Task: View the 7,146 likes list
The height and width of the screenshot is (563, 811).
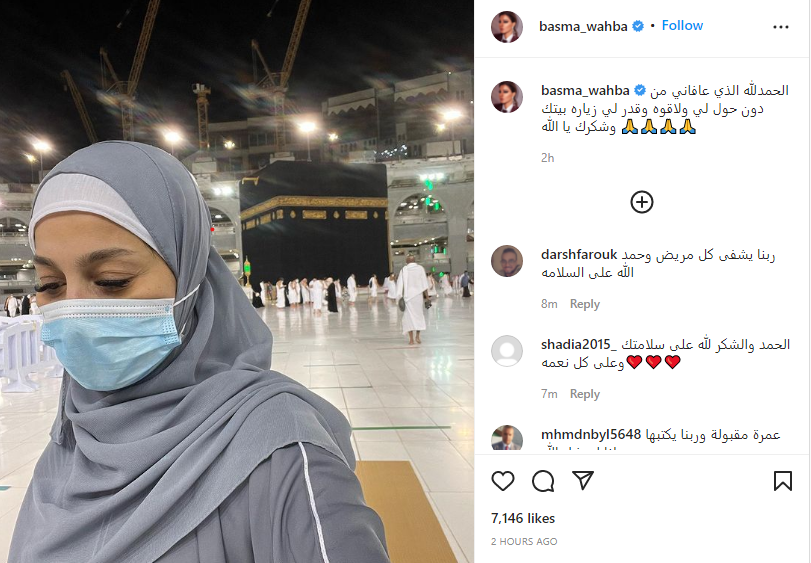Action: pos(523,518)
